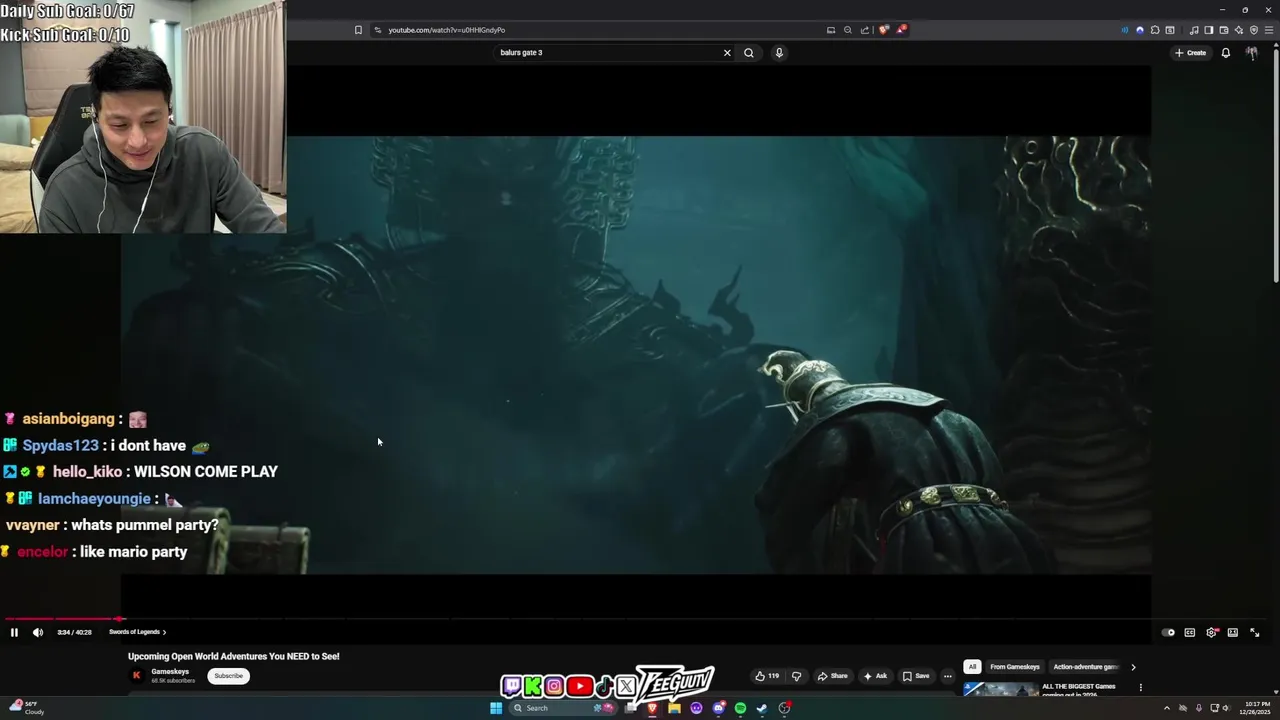Image resolution: width=1280 pixels, height=720 pixels.
Task: Pause the YouTube video
Action: [14, 632]
